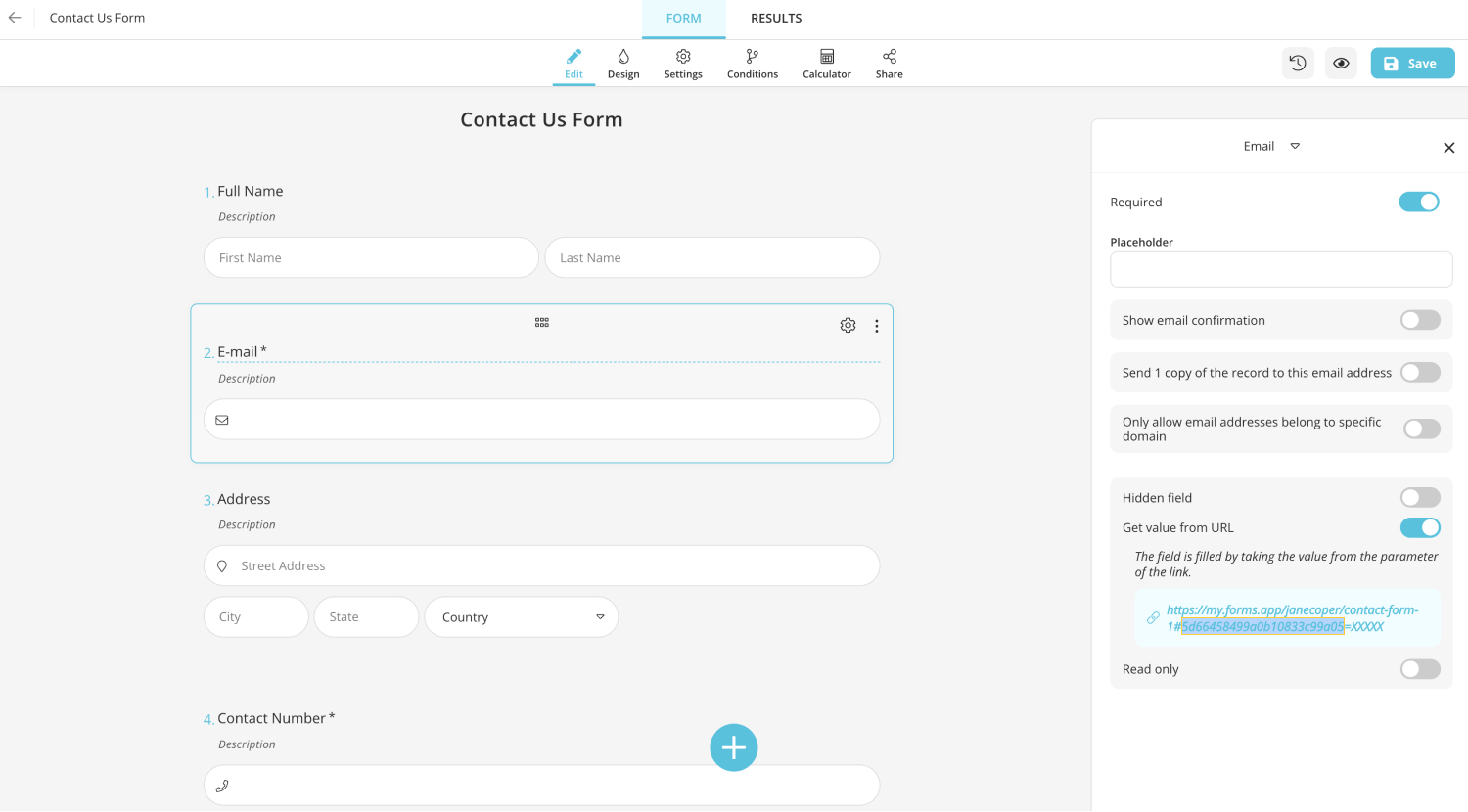This screenshot has width=1468, height=812.
Task: Turn on the Read only toggle
Action: click(x=1419, y=668)
